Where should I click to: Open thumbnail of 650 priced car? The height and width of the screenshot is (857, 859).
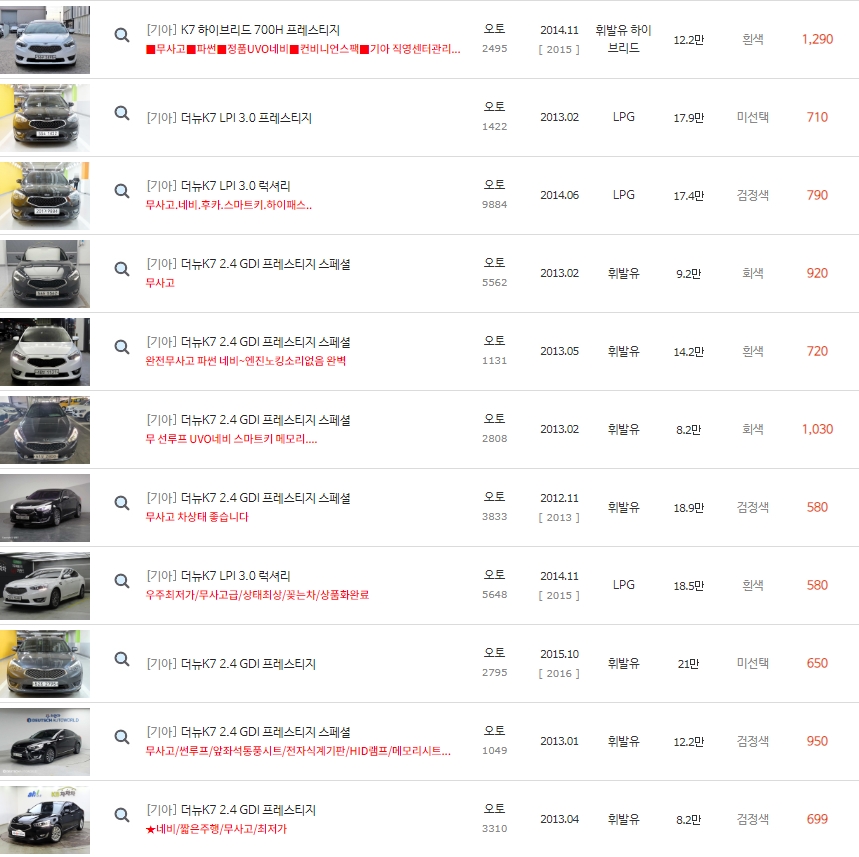coord(45,664)
